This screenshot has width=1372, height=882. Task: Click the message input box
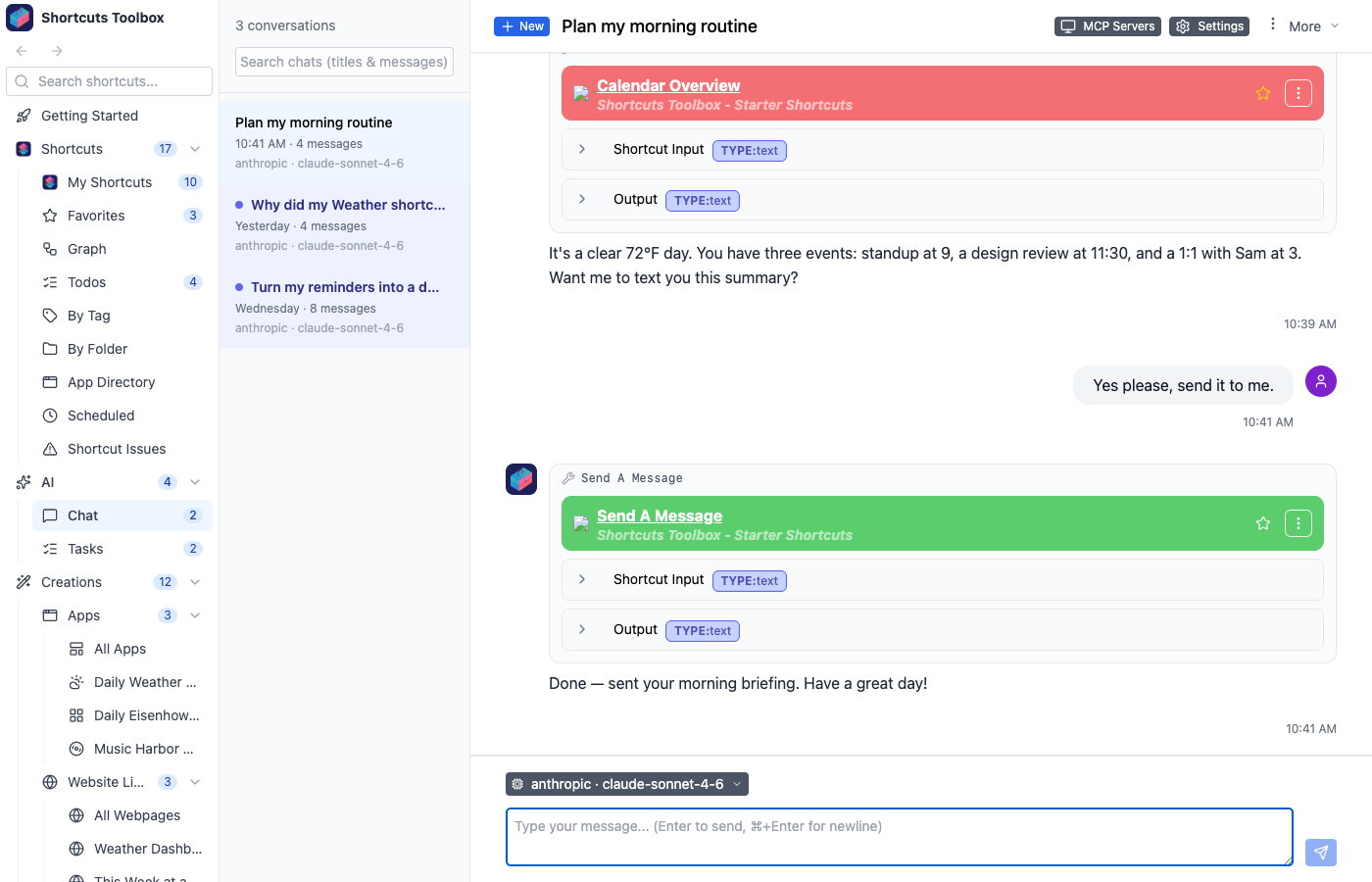[x=900, y=837]
